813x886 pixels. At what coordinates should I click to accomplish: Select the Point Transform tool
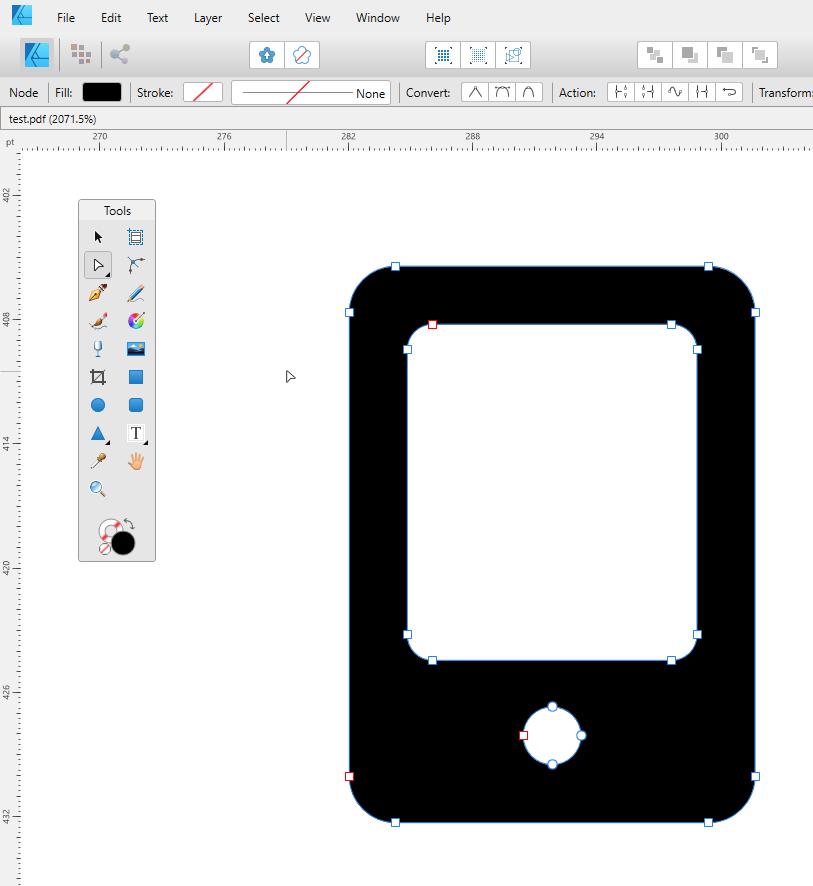coord(136,265)
